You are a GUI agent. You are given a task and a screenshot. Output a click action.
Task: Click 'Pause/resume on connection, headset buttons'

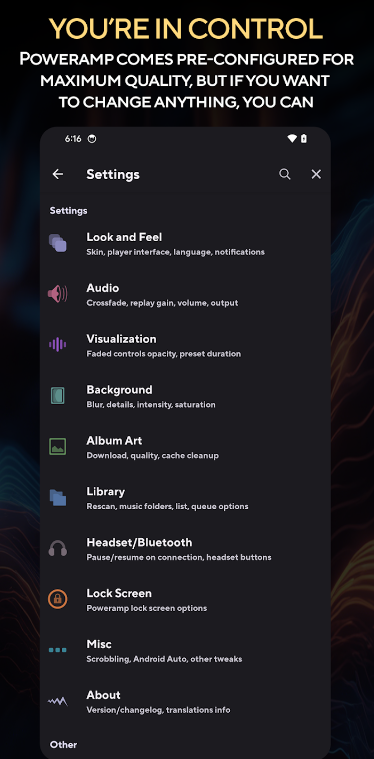[179, 557]
